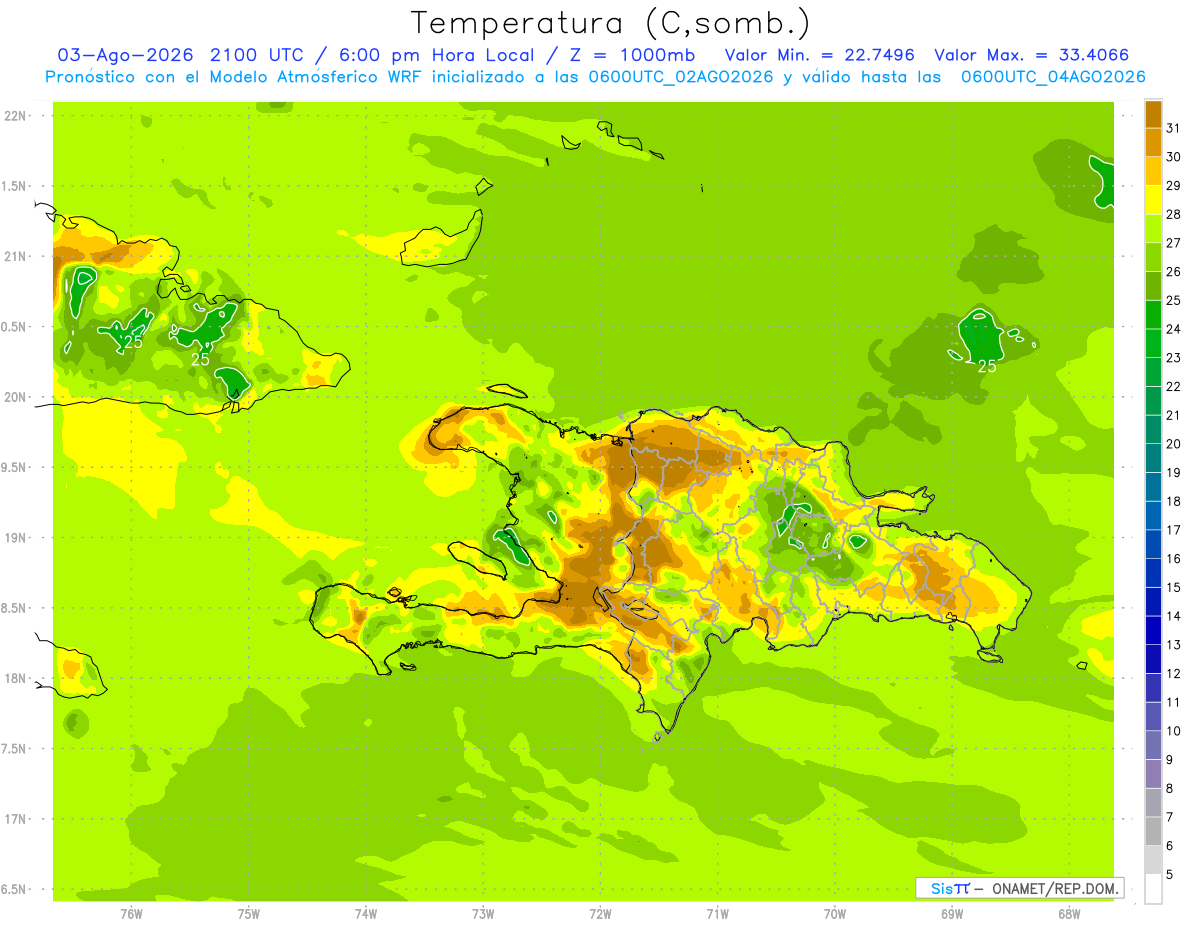Pick the deep blue swatch between 13 and 14
Image resolution: width=1200 pixels, height=927 pixels.
[1153, 630]
